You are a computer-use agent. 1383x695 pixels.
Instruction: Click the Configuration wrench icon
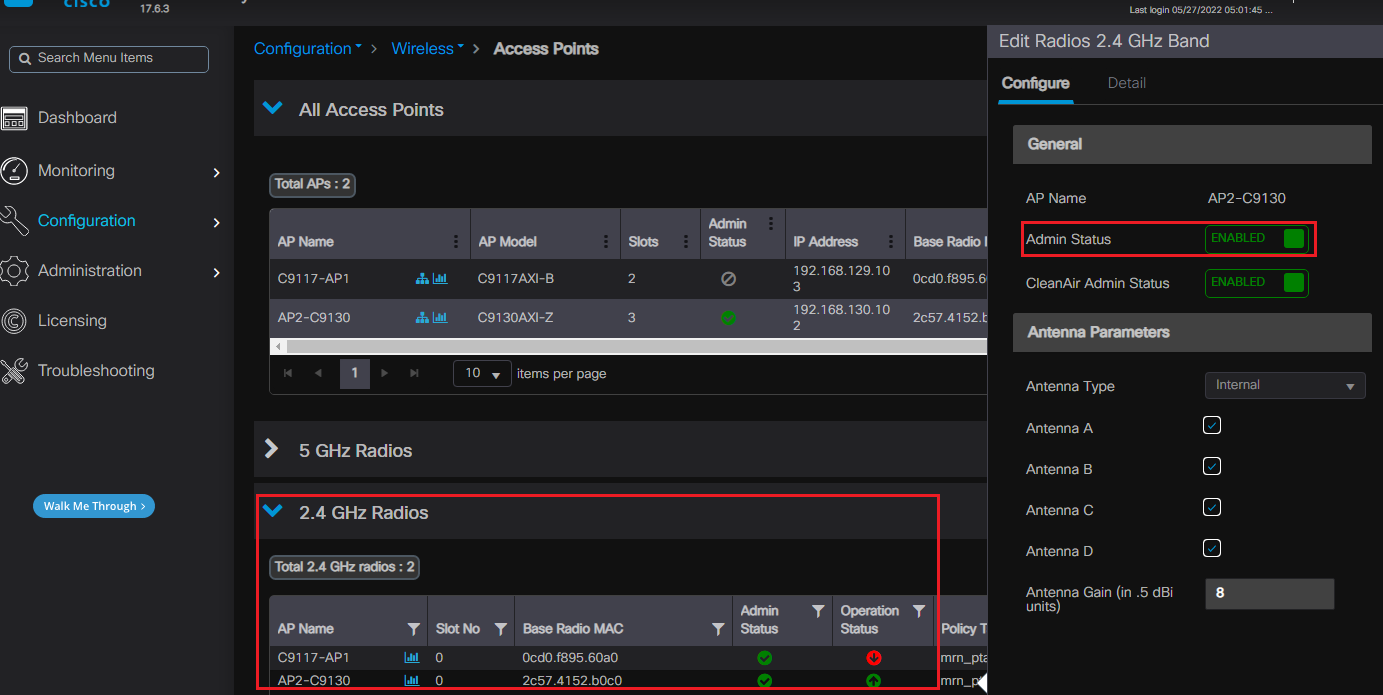coord(14,221)
